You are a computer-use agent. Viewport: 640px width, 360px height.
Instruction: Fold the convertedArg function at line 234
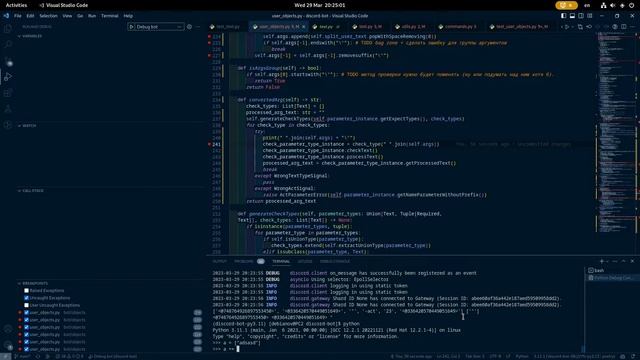pos(233,100)
